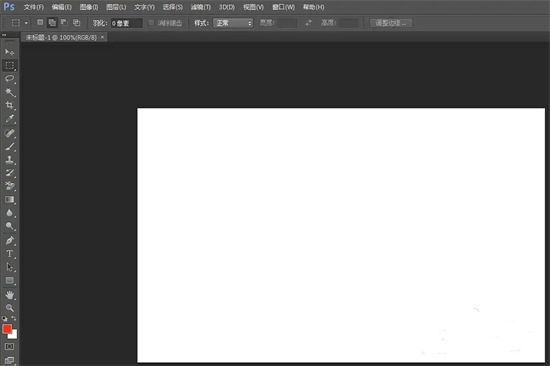The width and height of the screenshot is (550, 366).
Task: Click the 高度 height input field
Action: 350,23
